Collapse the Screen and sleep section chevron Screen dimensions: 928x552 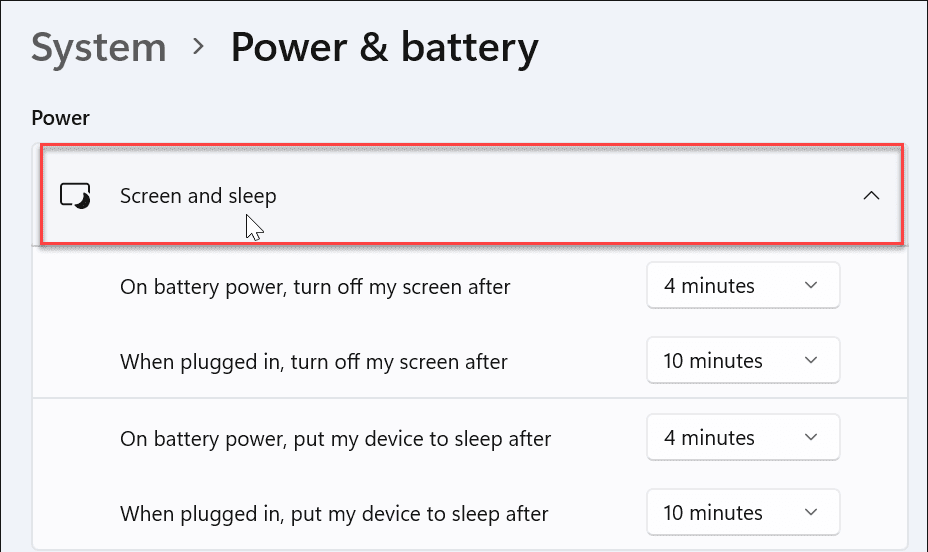point(871,196)
